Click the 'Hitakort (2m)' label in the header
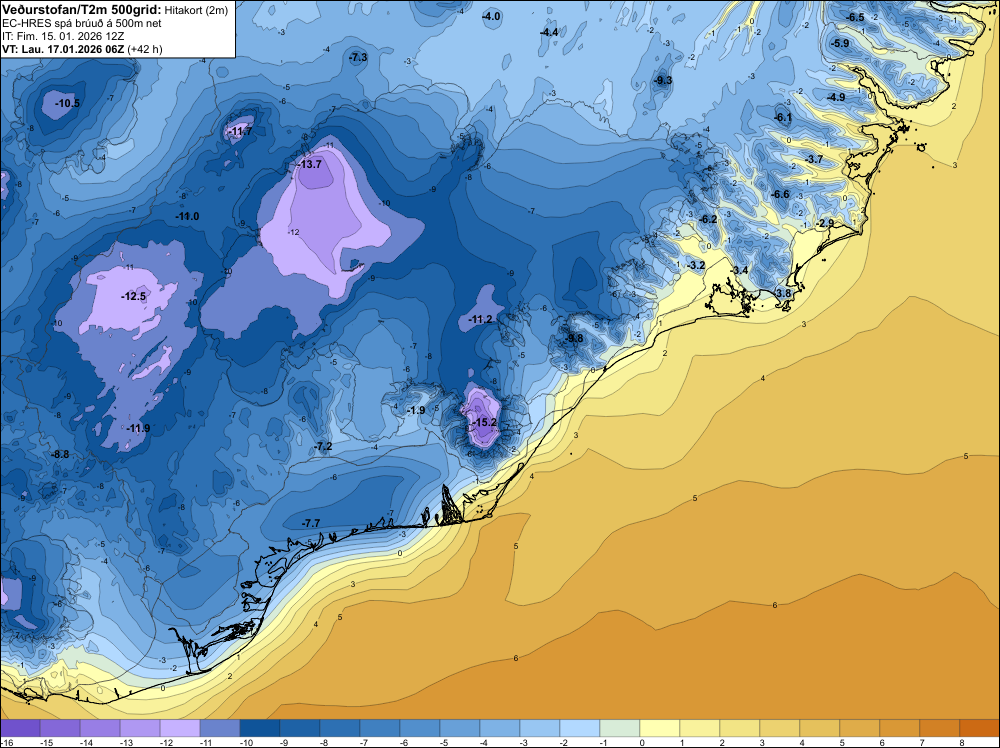Image resolution: width=1000 pixels, height=748 pixels. (196, 10)
